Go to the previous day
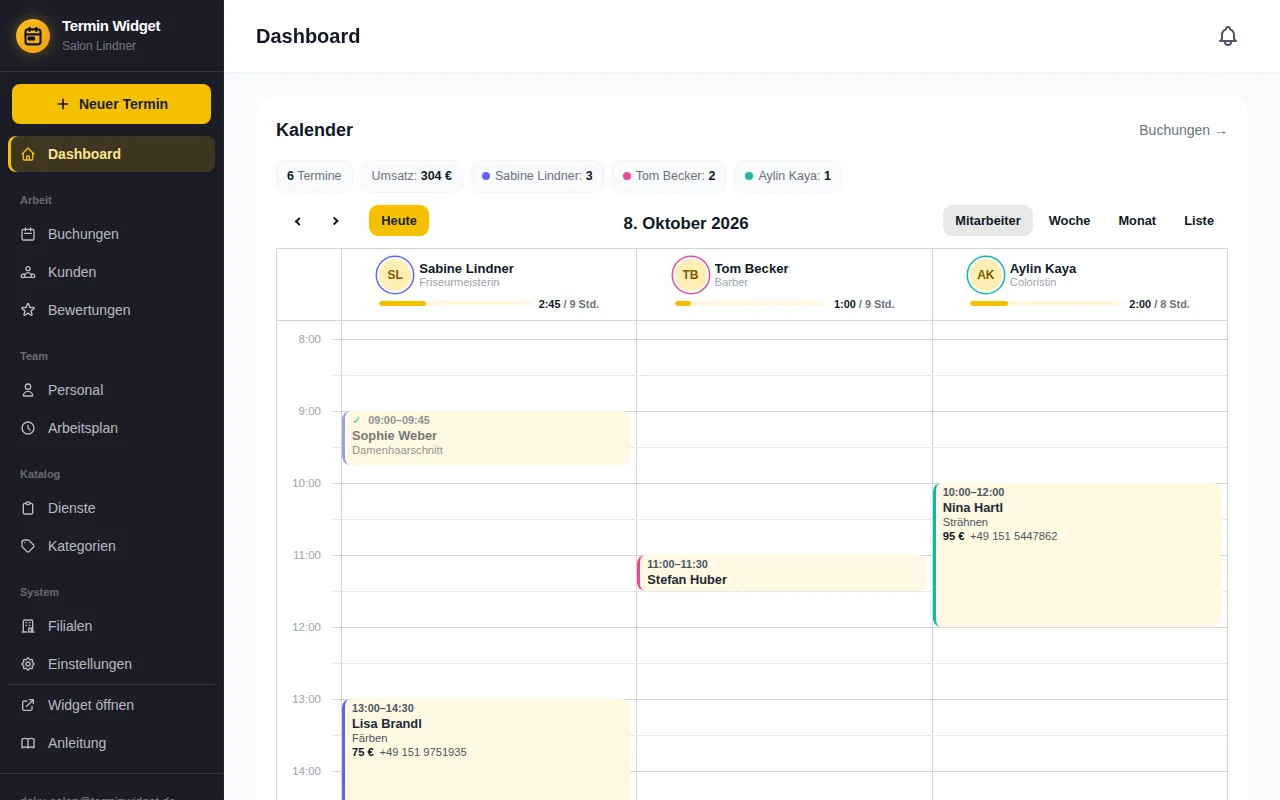The image size is (1280, 800). [297, 221]
